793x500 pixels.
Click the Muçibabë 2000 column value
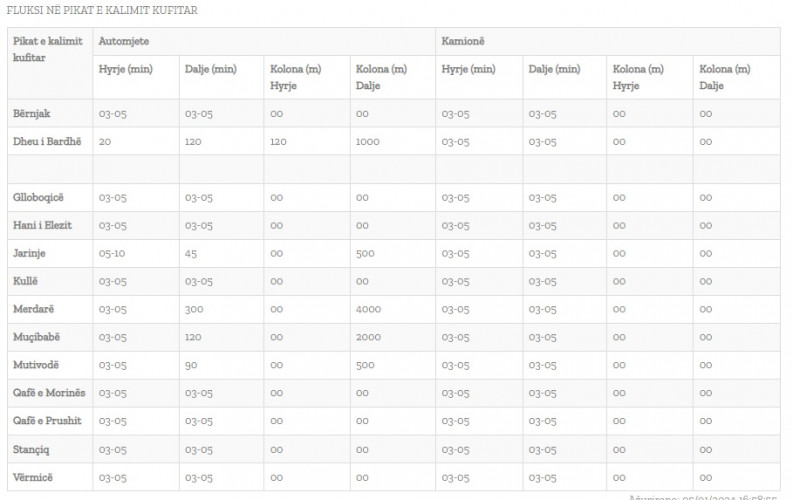[368, 337]
